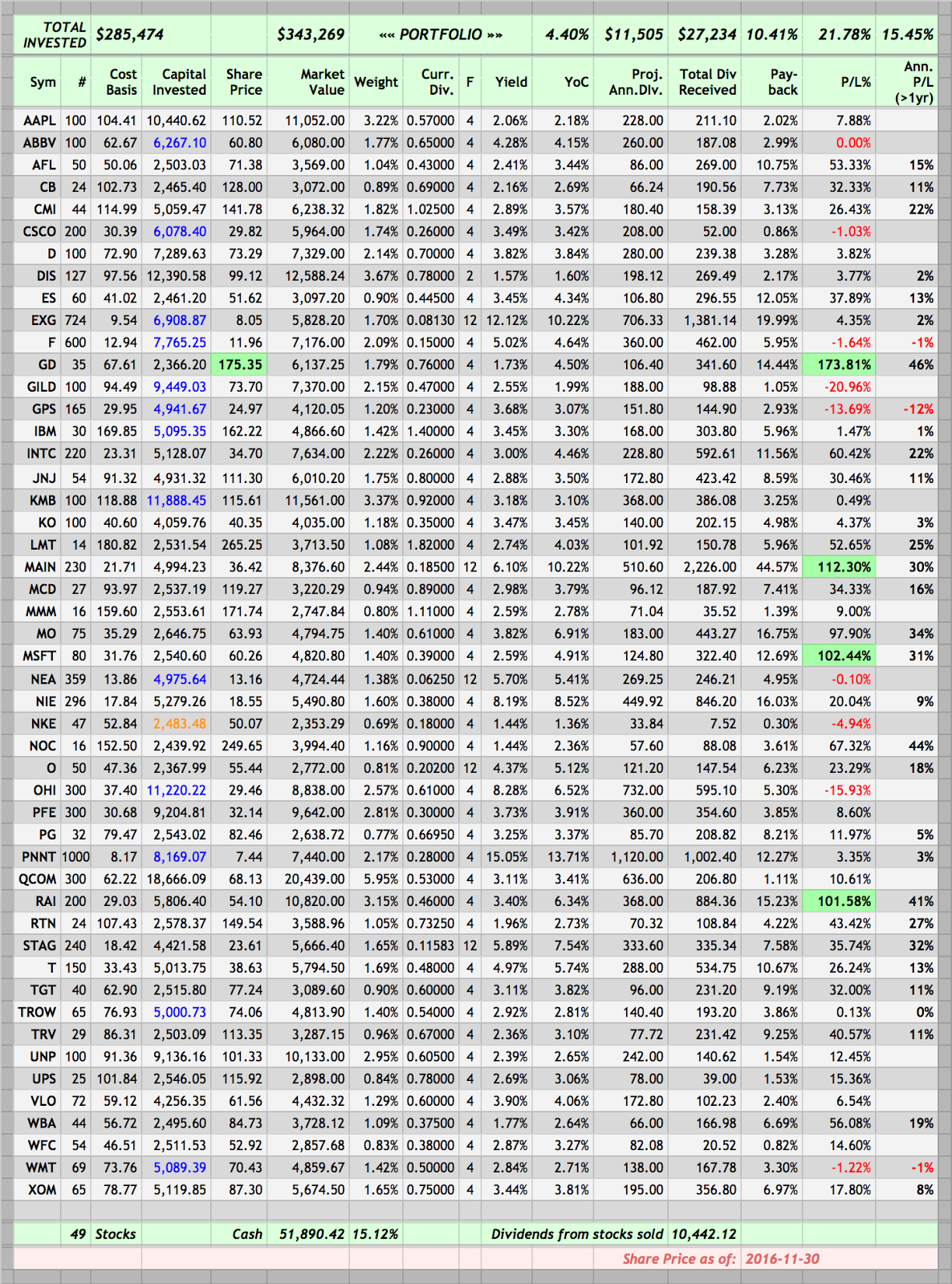Select the Curr. Div. column header
The width and height of the screenshot is (952, 1284).
[430, 82]
